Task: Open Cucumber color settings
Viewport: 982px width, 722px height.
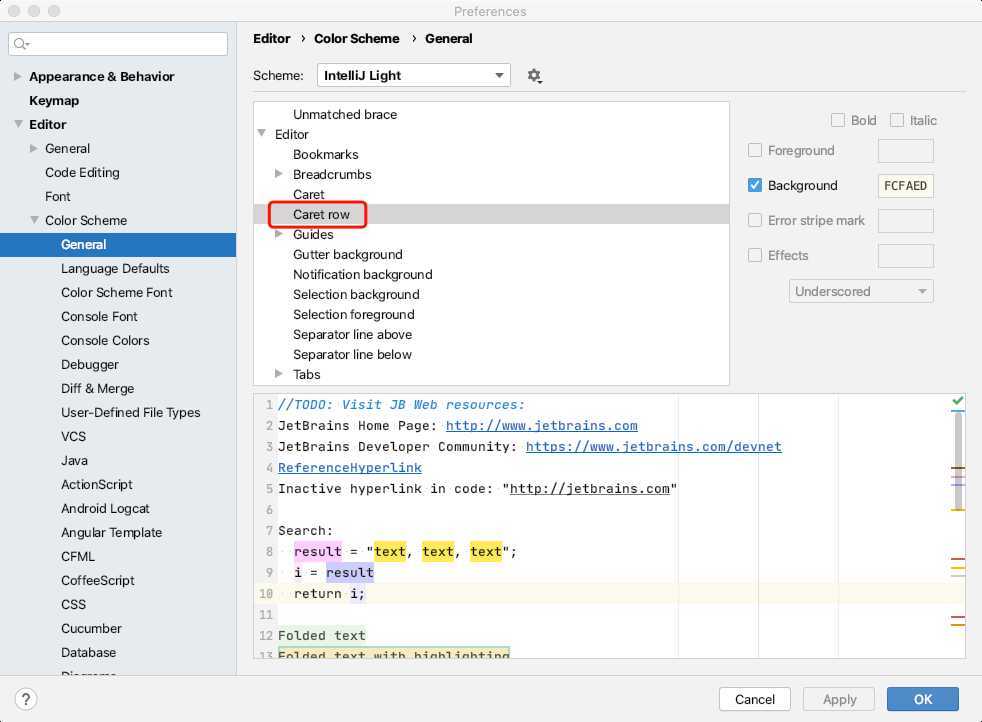Action: tap(91, 629)
